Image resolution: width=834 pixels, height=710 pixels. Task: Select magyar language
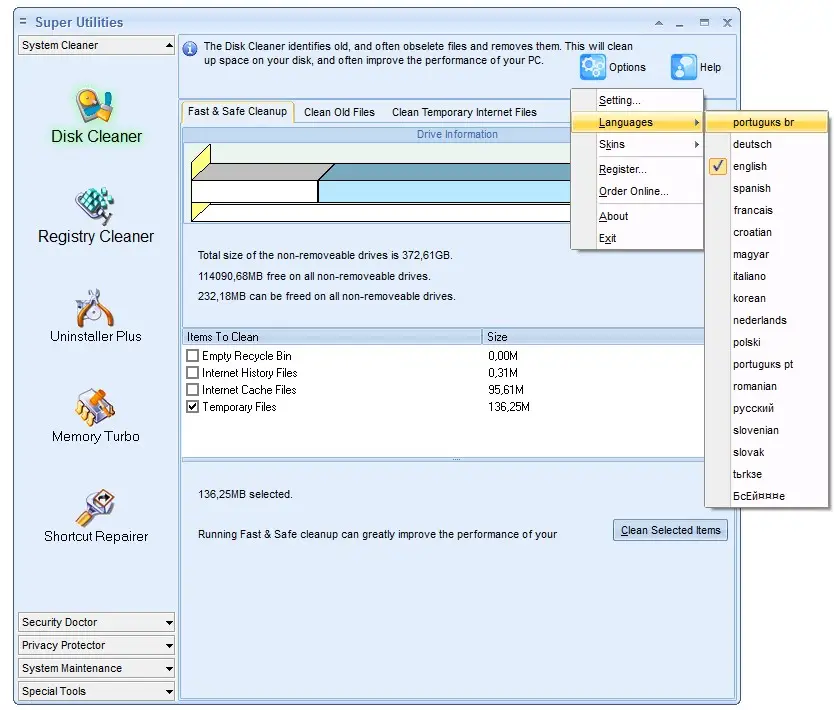tap(766, 254)
